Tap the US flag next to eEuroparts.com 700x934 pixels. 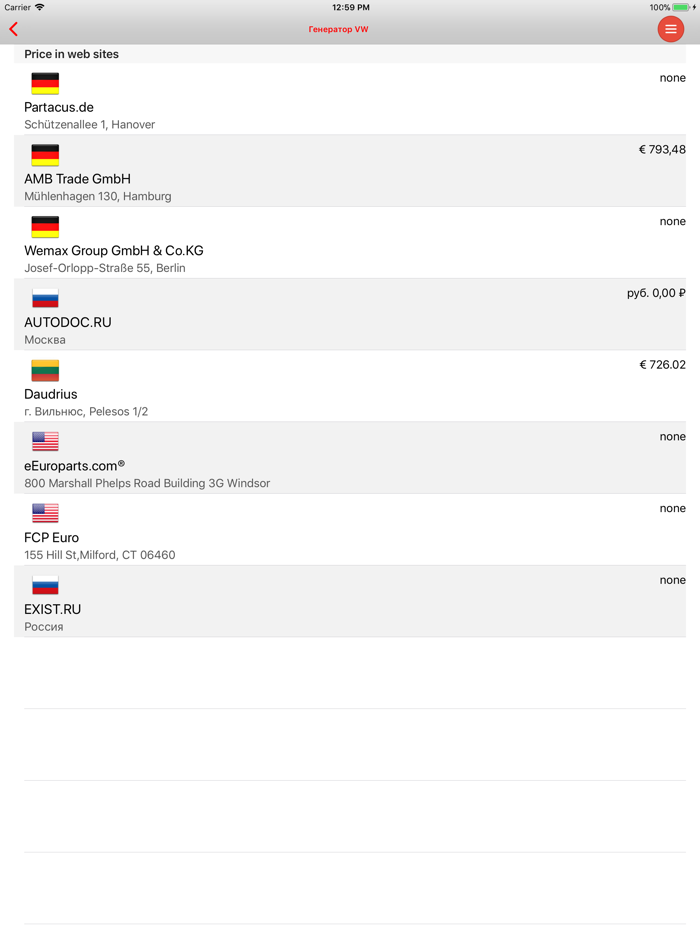point(44,440)
